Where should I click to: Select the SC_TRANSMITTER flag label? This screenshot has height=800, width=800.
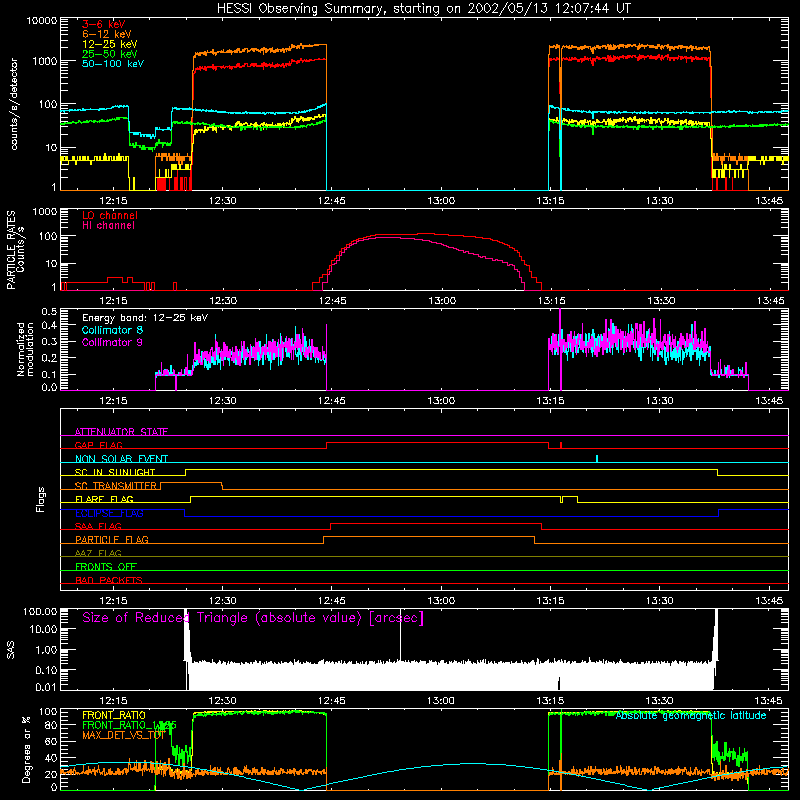[x=116, y=486]
